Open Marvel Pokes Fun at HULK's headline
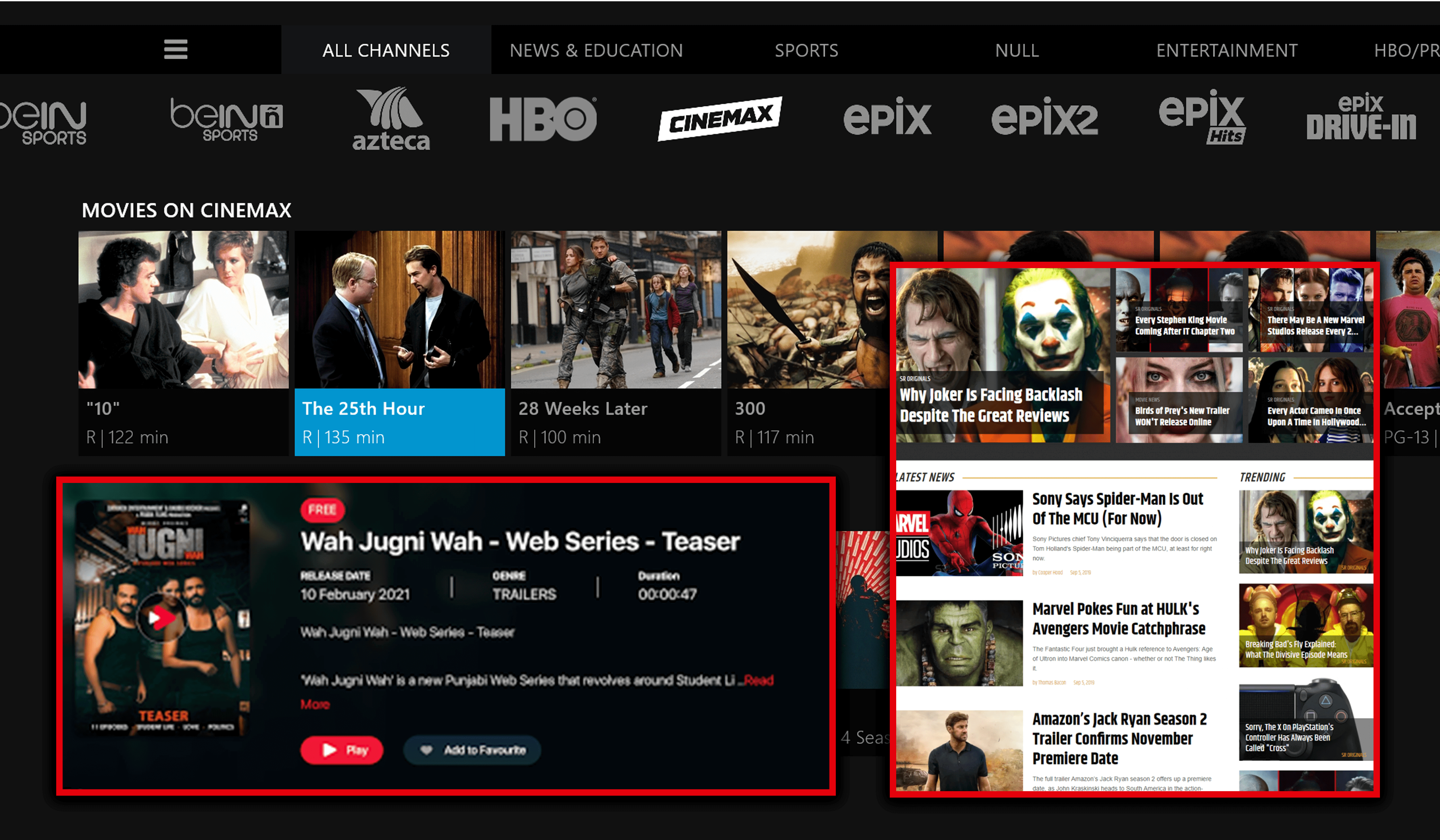This screenshot has height=840, width=1440. pos(1118,618)
